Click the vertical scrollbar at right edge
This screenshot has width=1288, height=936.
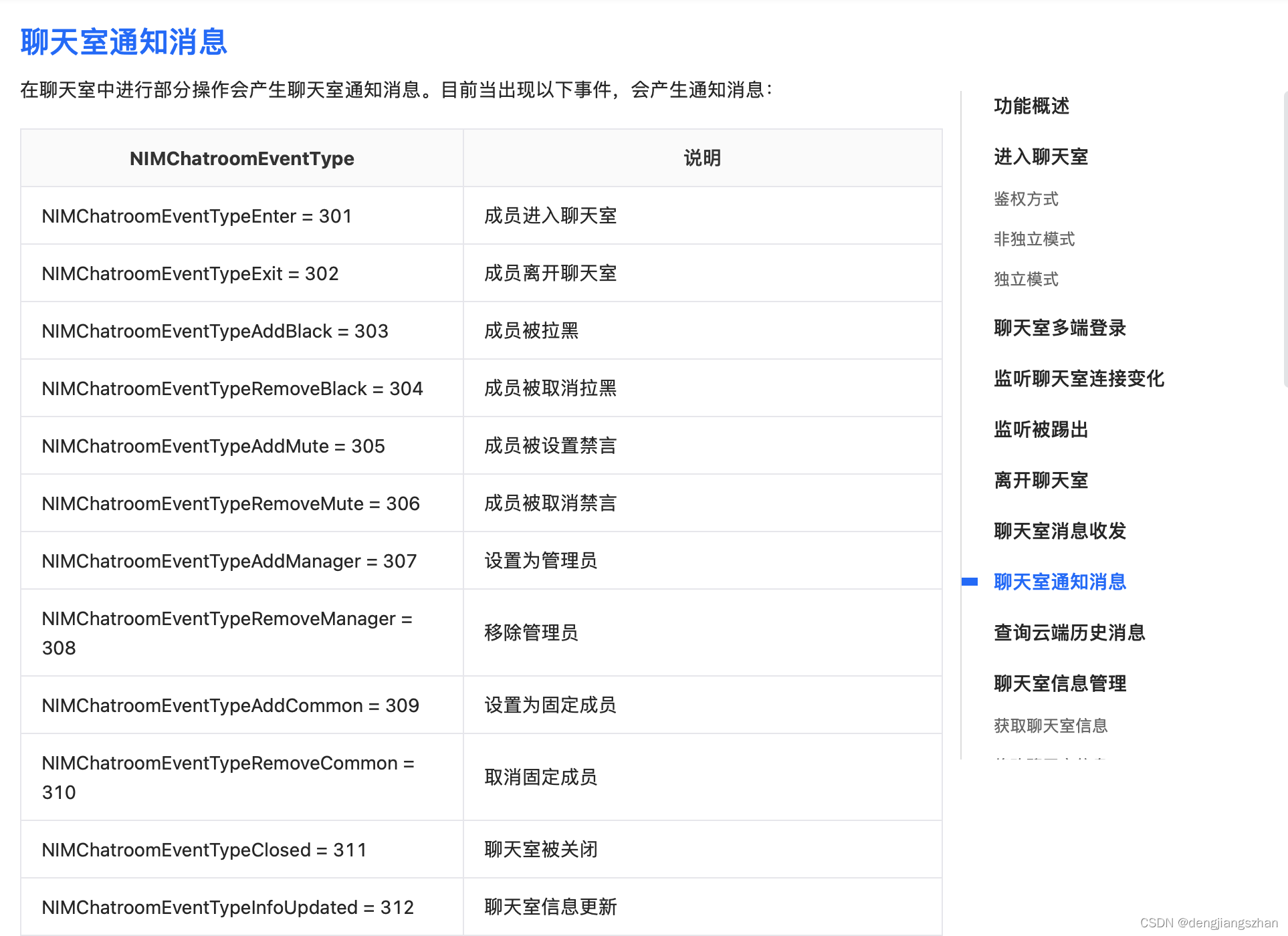pos(1285,239)
